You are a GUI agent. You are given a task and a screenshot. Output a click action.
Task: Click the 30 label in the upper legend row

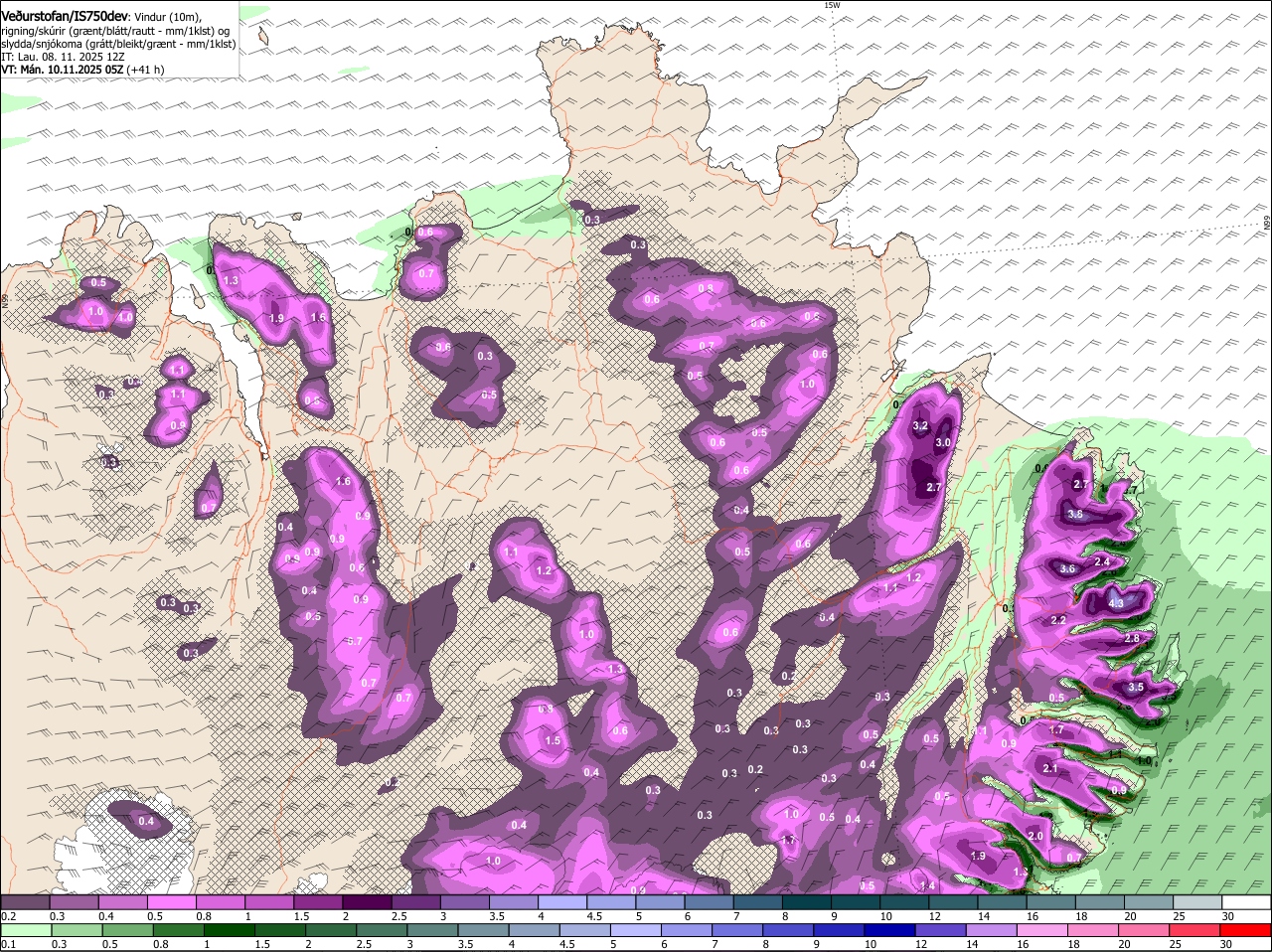[1228, 916]
